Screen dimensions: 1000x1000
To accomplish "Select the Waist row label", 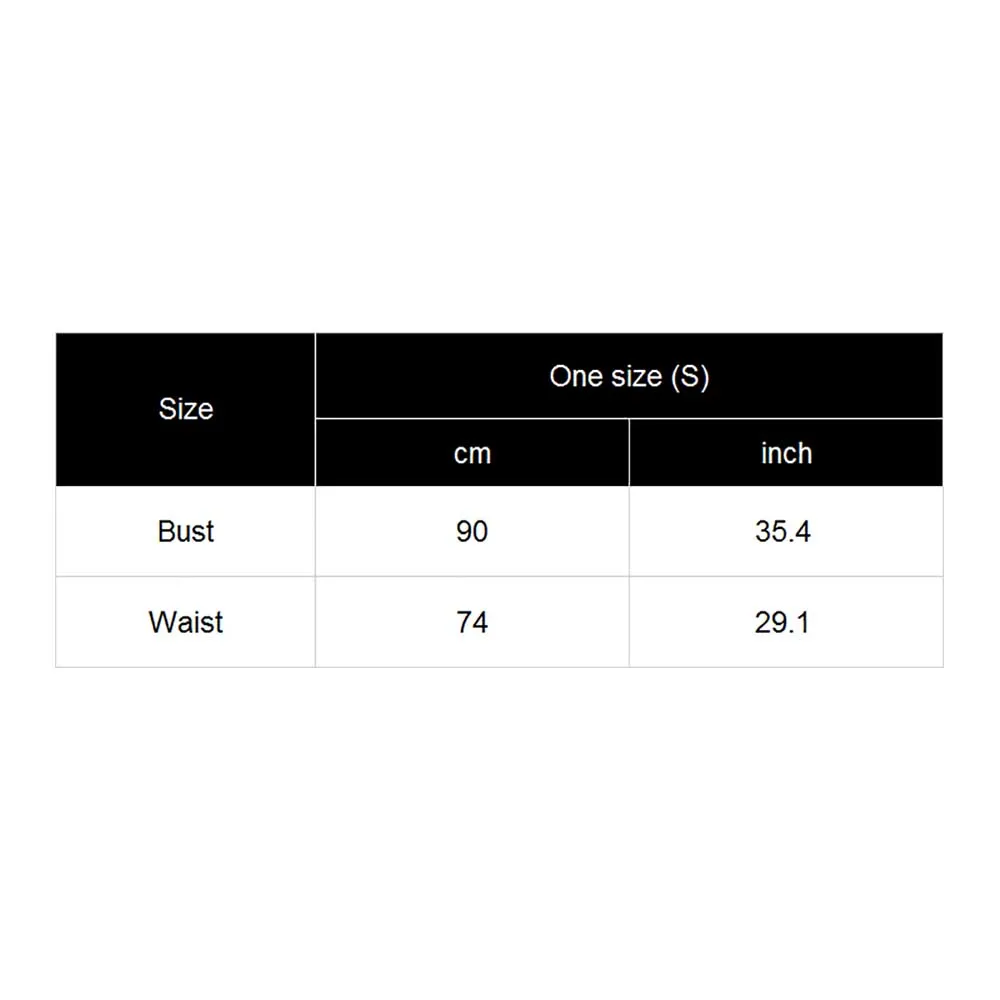I will pyautogui.click(x=186, y=622).
